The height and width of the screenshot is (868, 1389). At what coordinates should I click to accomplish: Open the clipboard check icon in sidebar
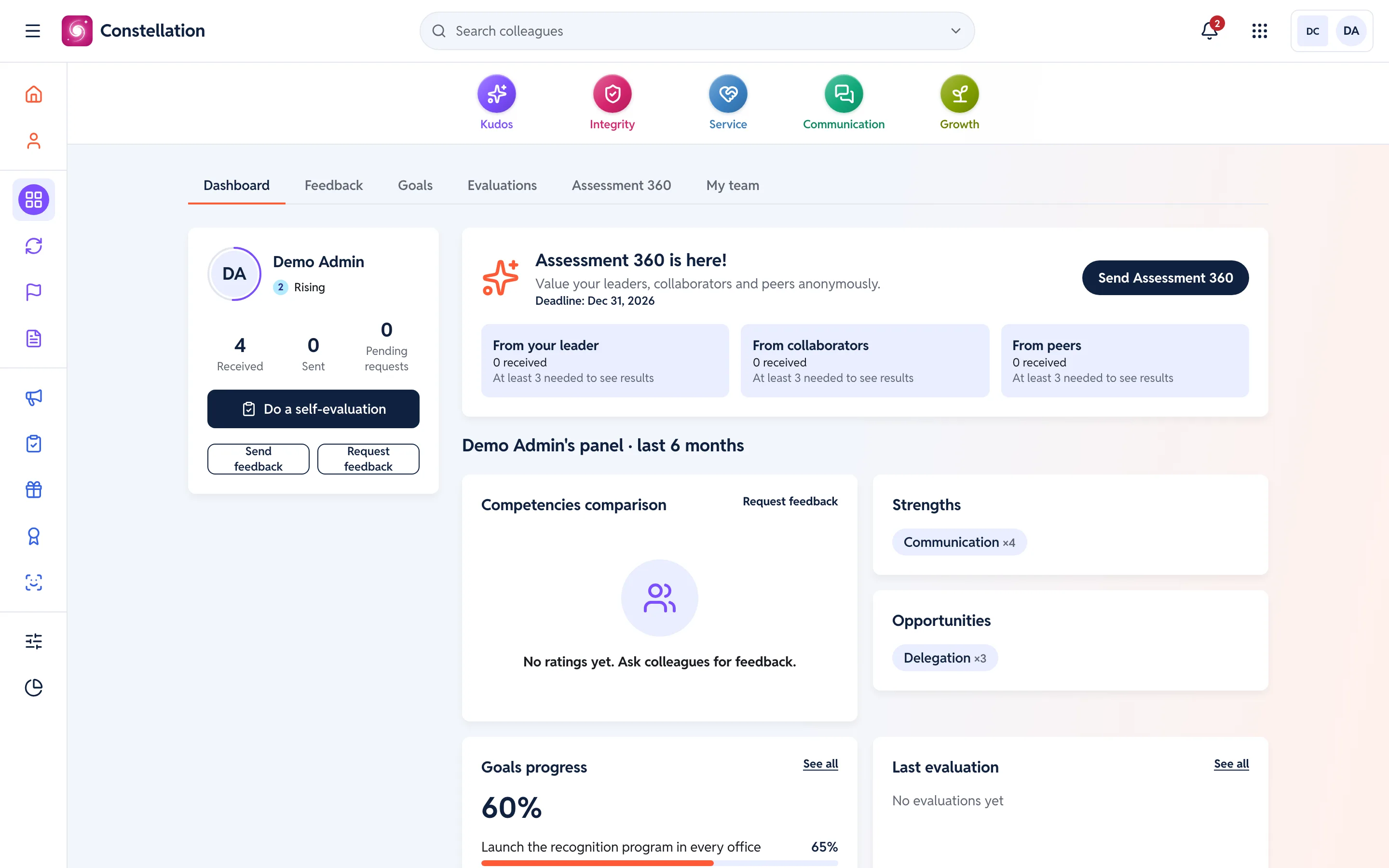tap(34, 444)
